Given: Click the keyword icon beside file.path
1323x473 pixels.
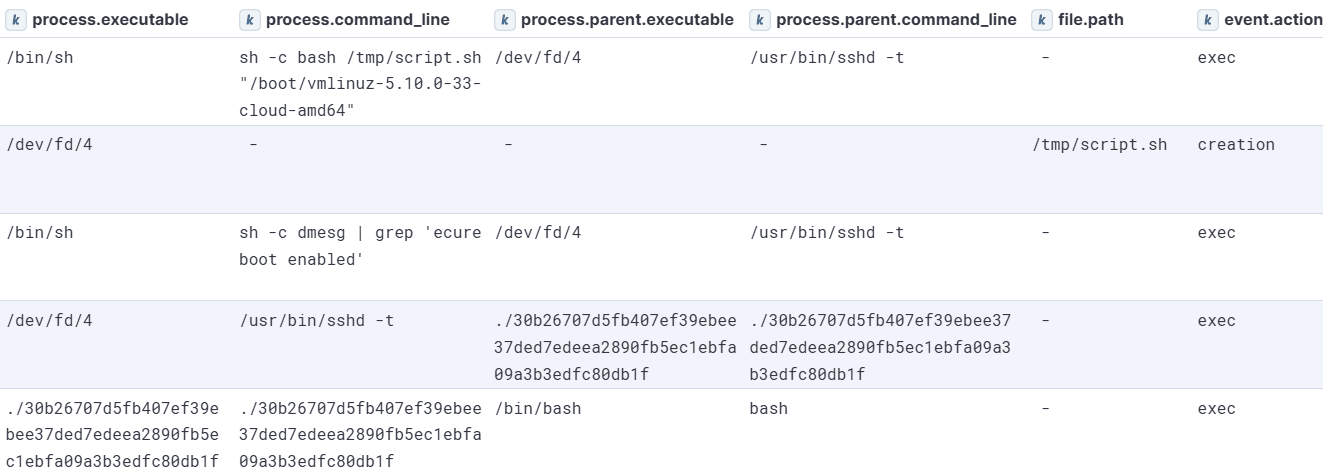Looking at the screenshot, I should coord(1043,20).
